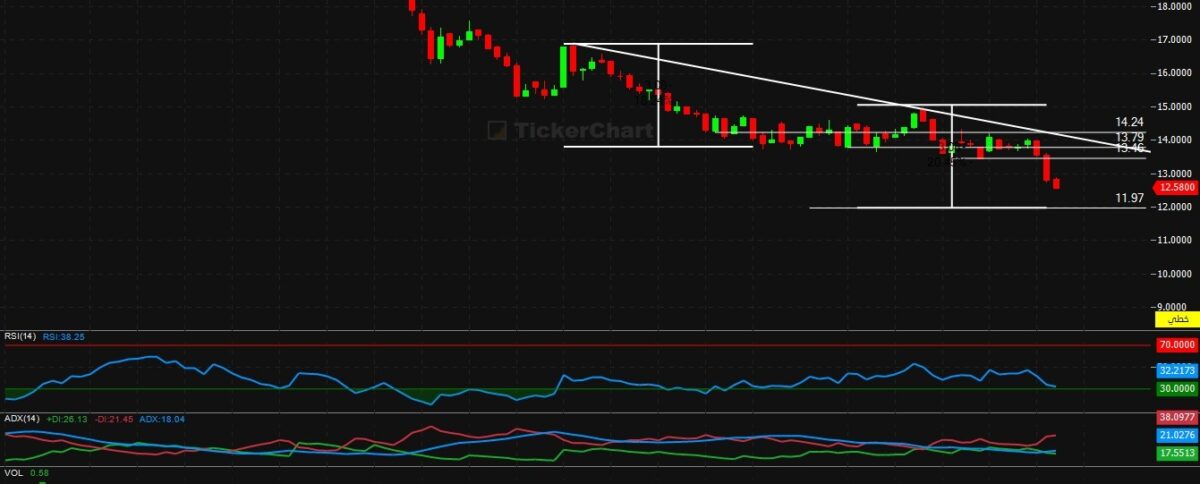Image resolution: width=1200 pixels, height=484 pixels.
Task: Select the ADX(14) indicator title
Action: coord(20,419)
